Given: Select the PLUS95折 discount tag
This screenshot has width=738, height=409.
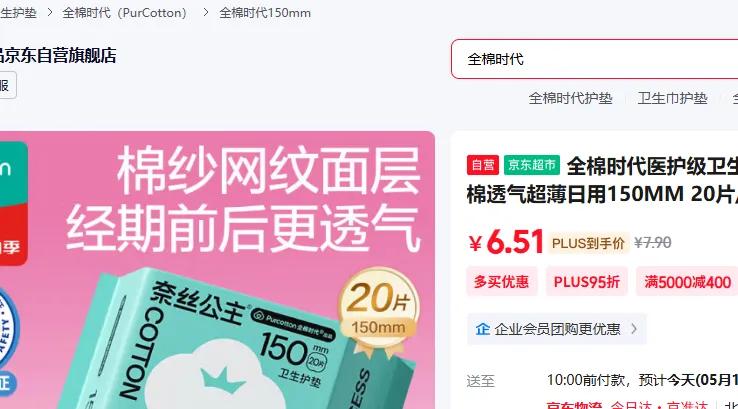Looking at the screenshot, I should (586, 282).
